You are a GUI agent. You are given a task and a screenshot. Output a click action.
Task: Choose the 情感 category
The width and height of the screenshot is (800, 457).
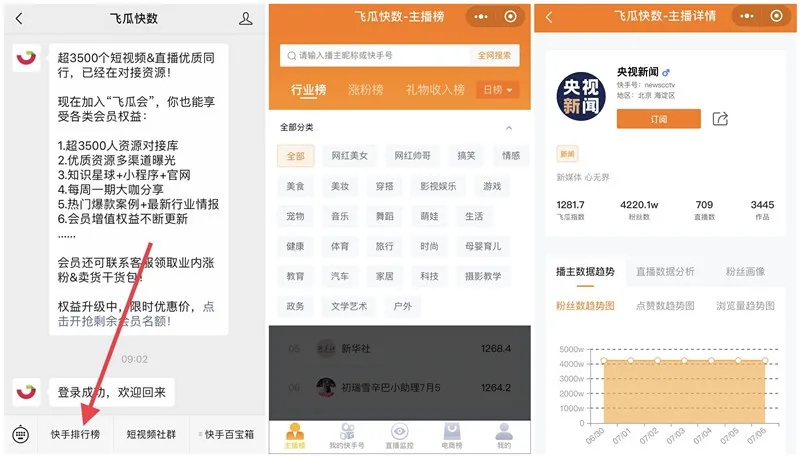point(511,156)
